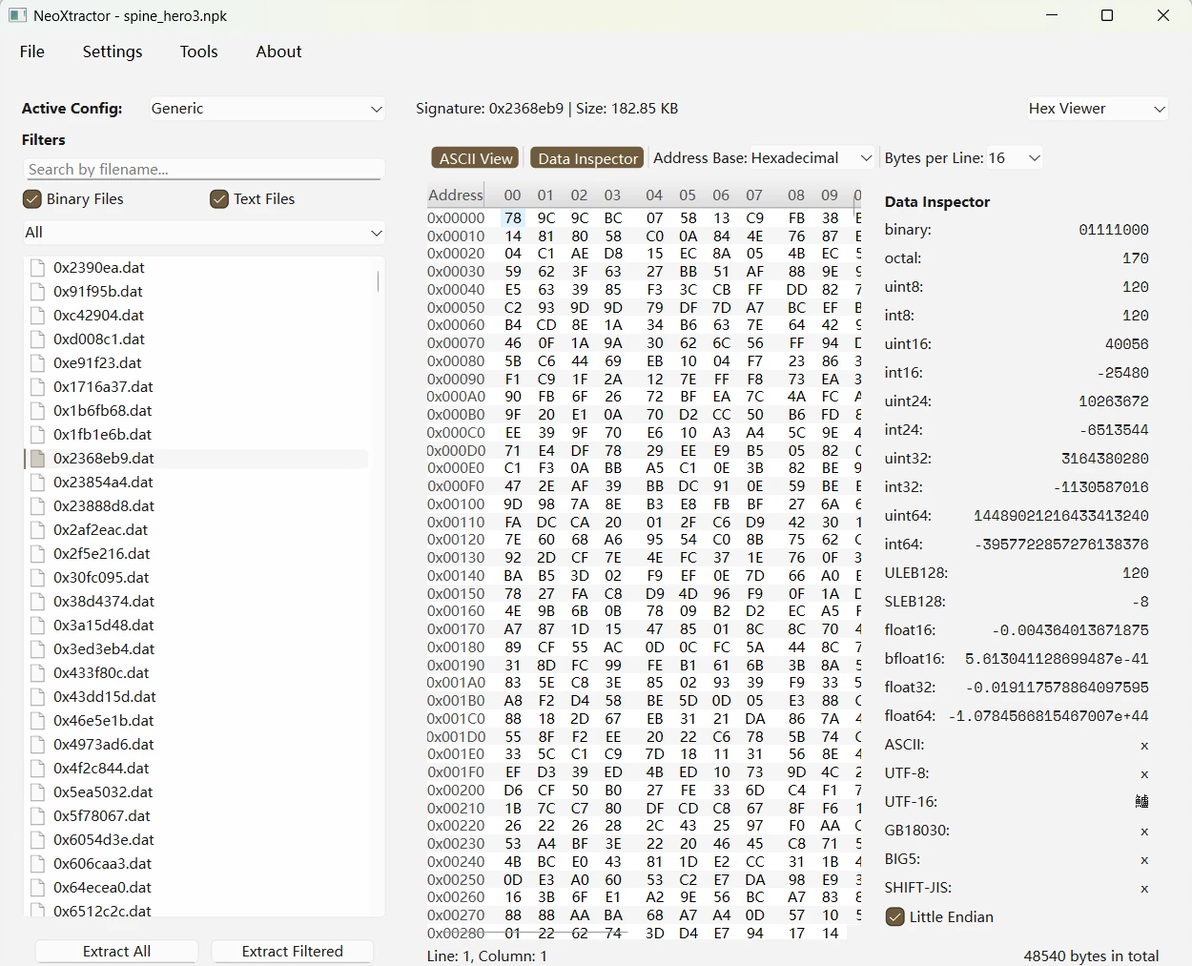The width and height of the screenshot is (1192, 966).
Task: Click the NeoXtractor app icon in title bar
Action: pyautogui.click(x=17, y=15)
